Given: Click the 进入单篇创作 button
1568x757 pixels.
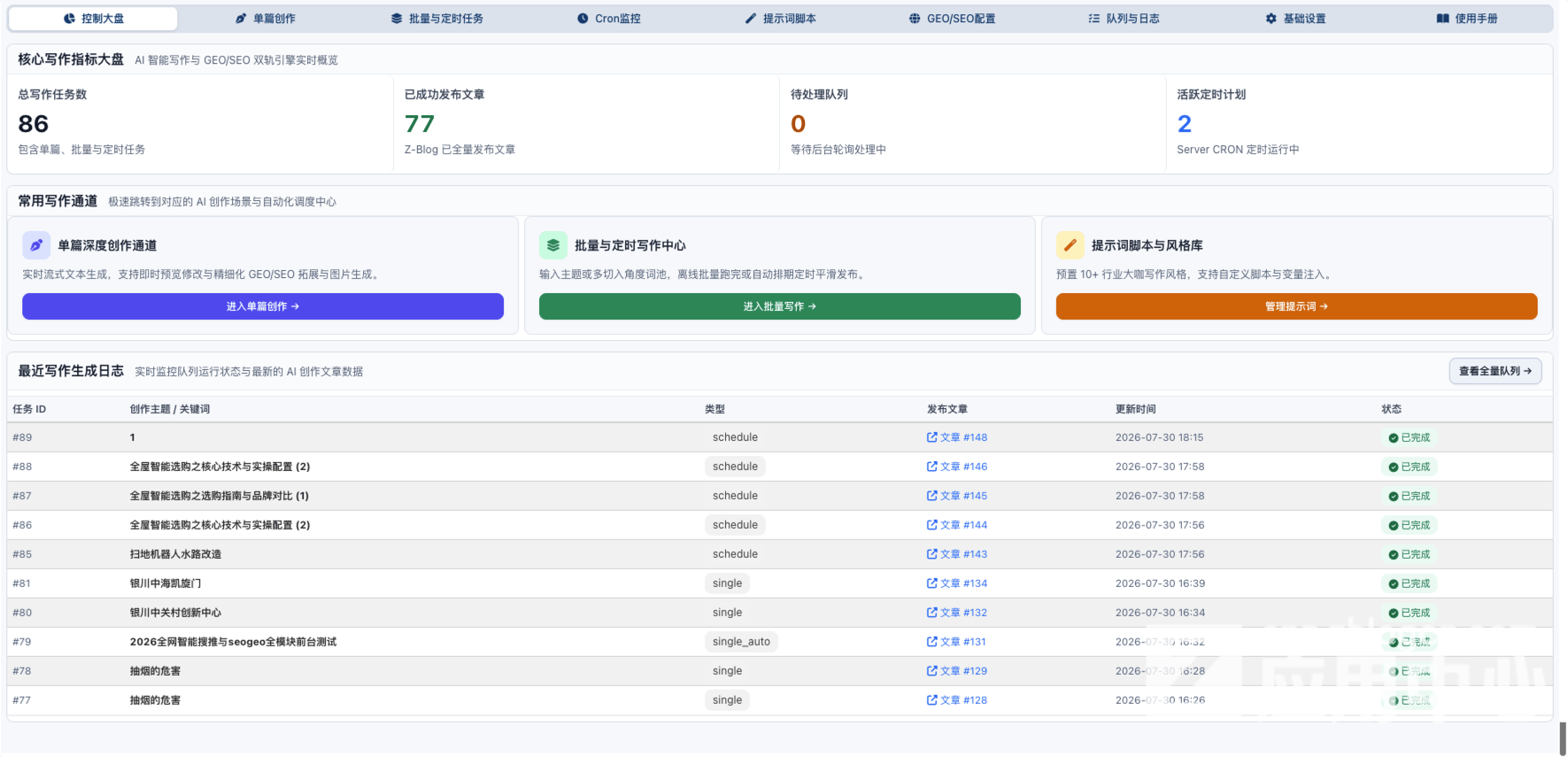Looking at the screenshot, I should pyautogui.click(x=263, y=306).
